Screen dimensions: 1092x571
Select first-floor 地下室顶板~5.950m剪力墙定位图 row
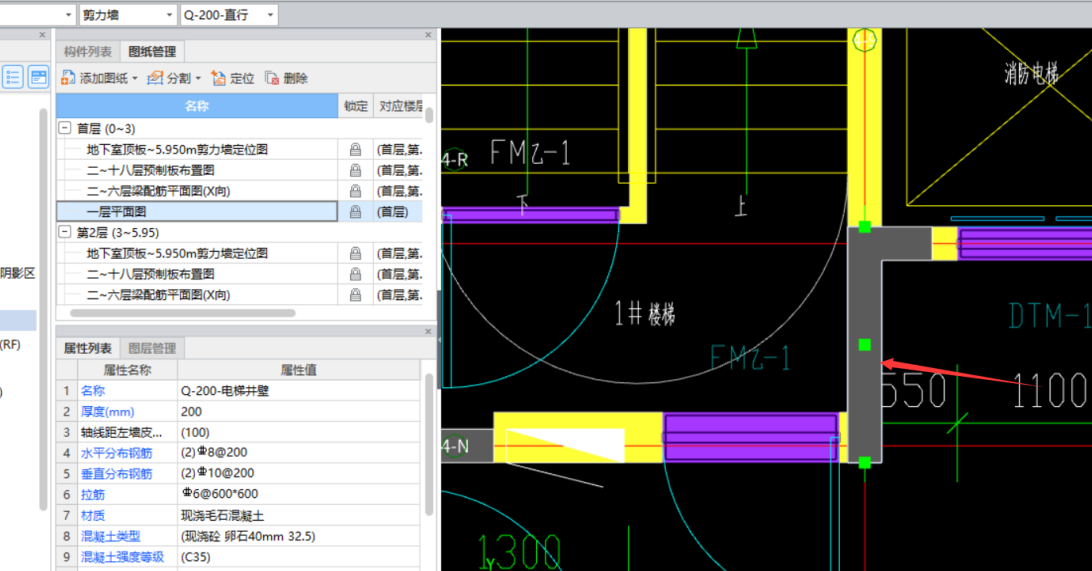197,150
